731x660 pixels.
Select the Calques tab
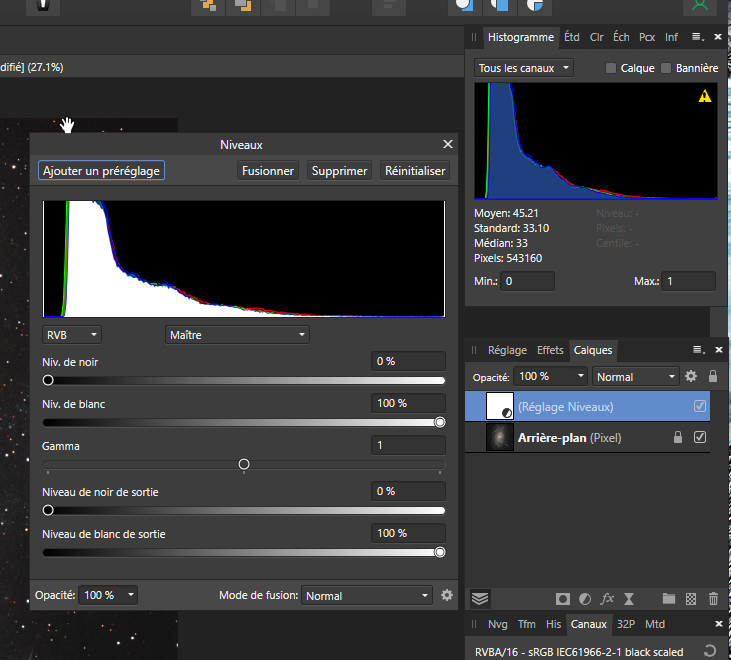tap(593, 350)
